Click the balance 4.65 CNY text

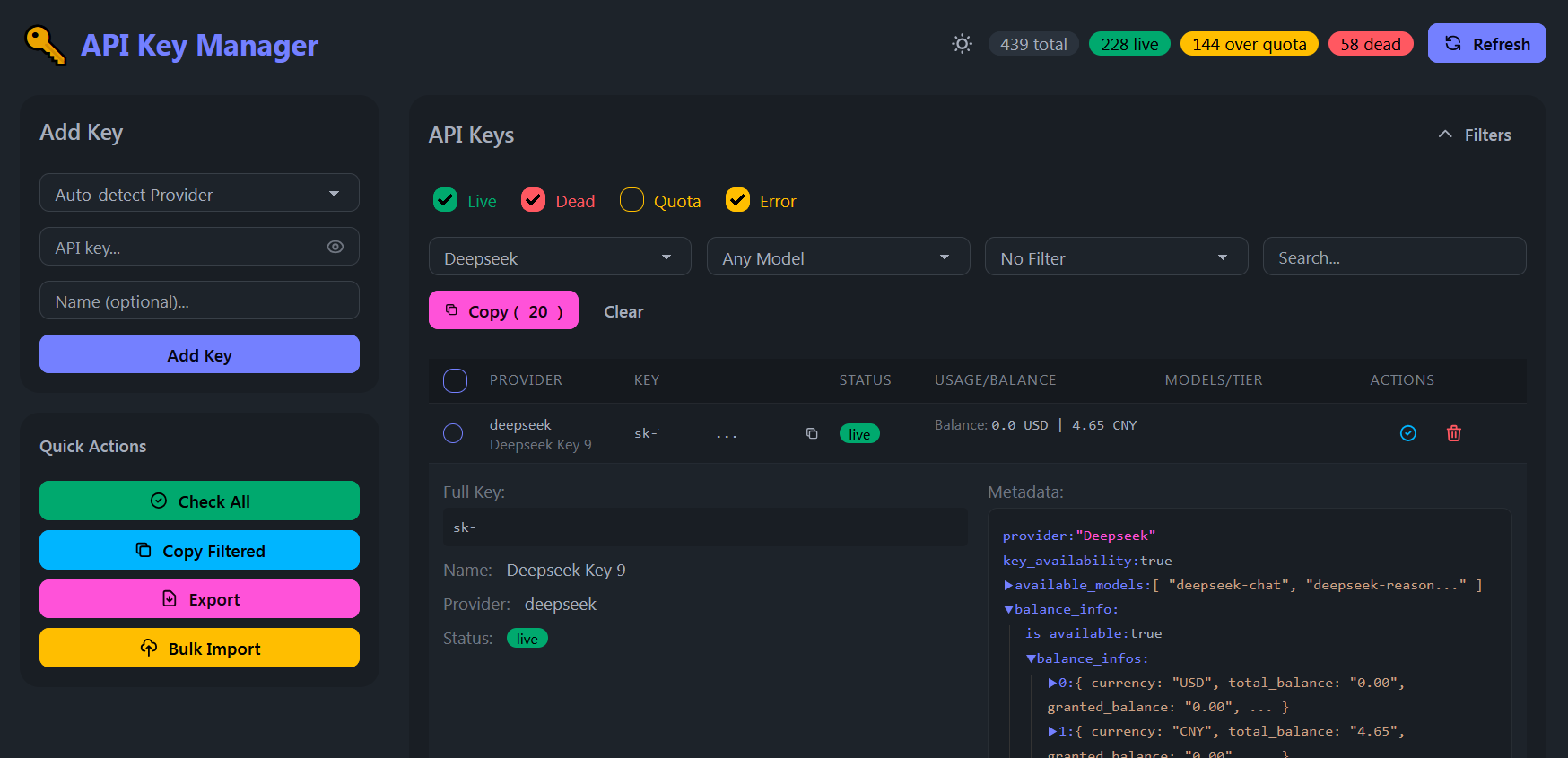tap(1104, 425)
